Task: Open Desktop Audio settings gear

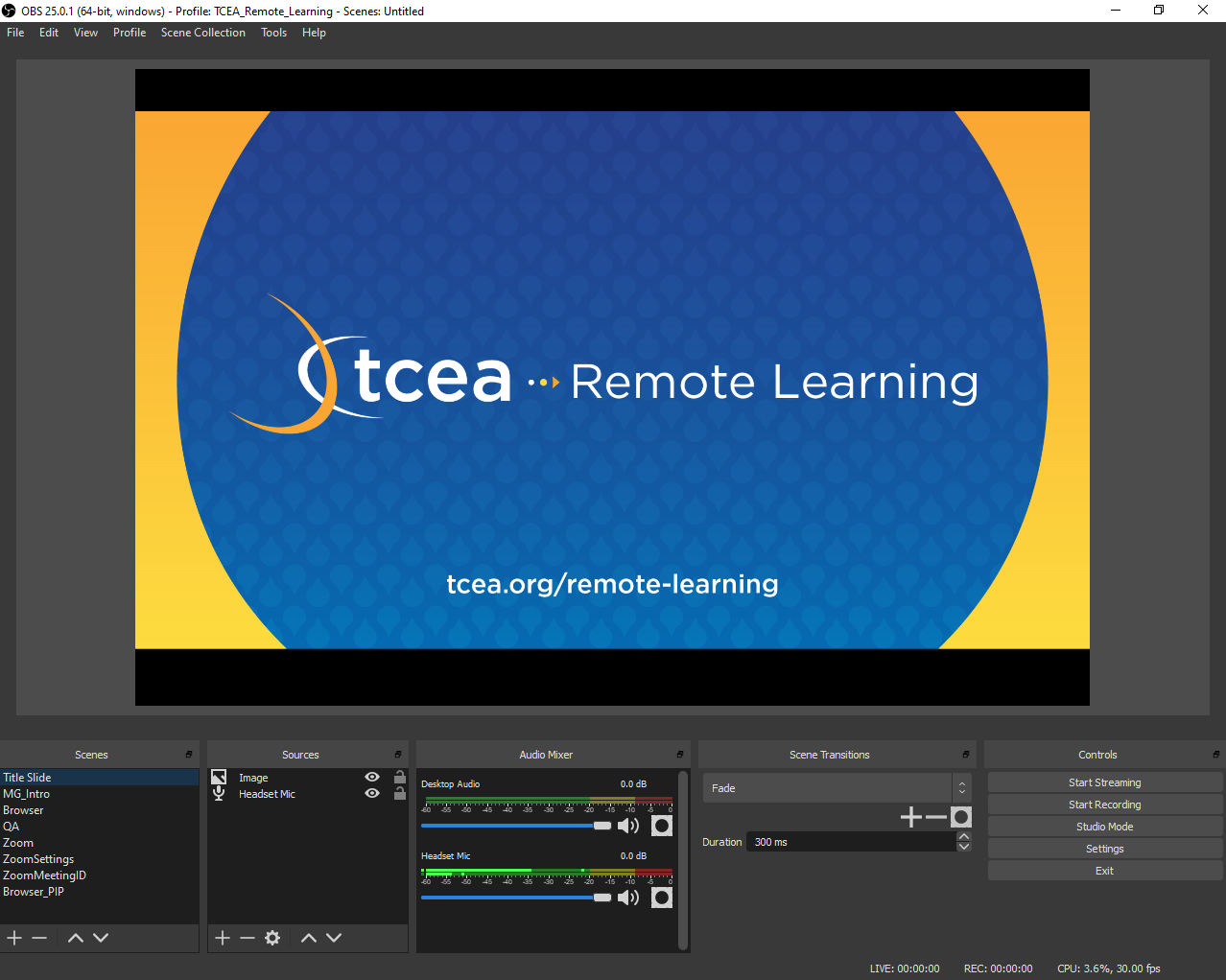Action: click(662, 826)
